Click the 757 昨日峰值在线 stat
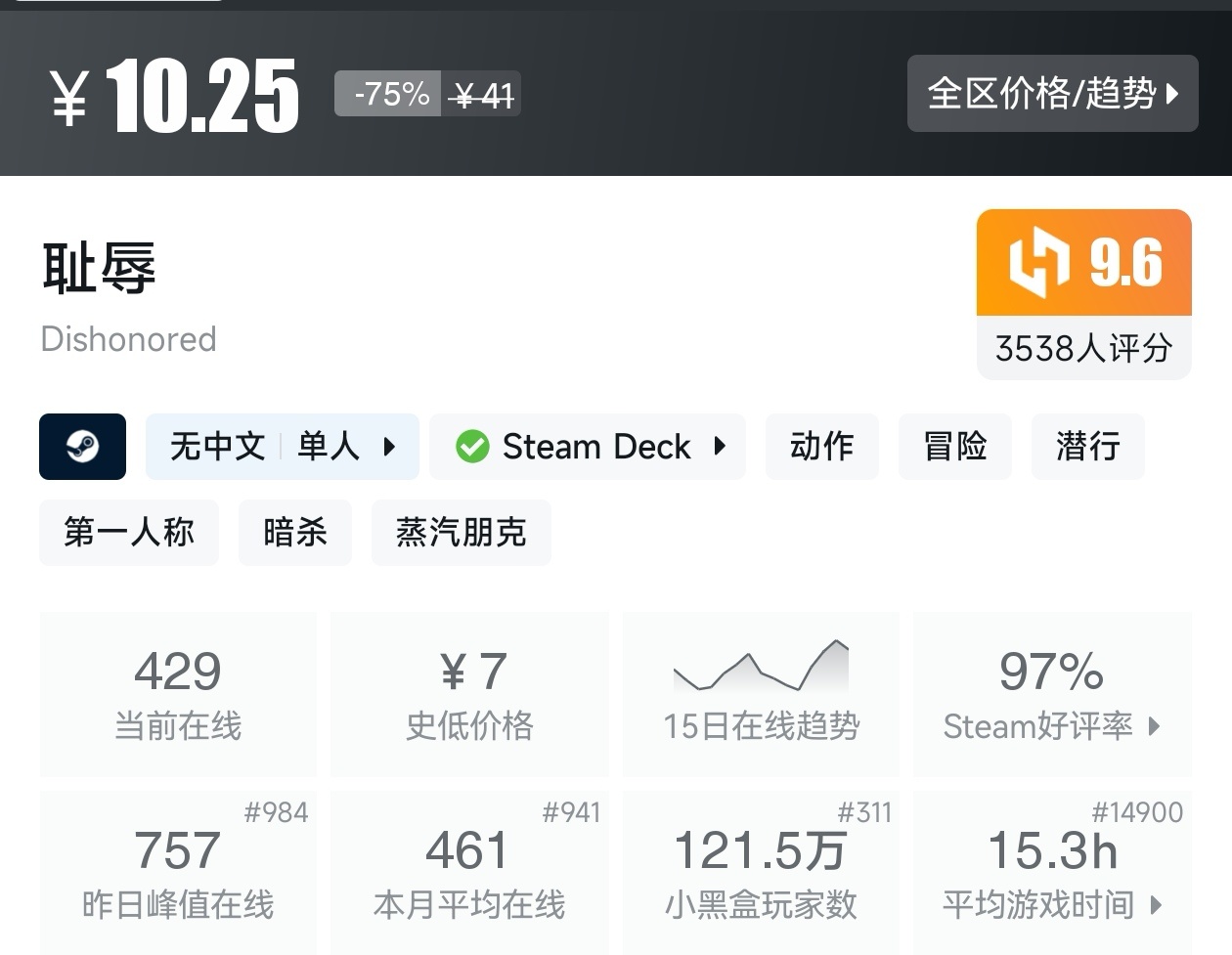The image size is (1232, 955). tap(178, 873)
